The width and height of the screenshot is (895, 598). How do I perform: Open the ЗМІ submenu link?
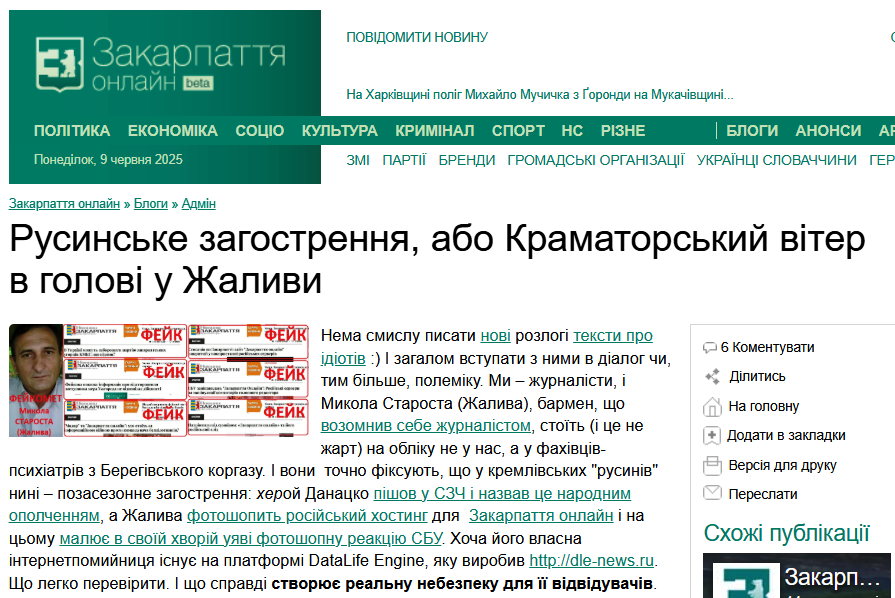358,160
